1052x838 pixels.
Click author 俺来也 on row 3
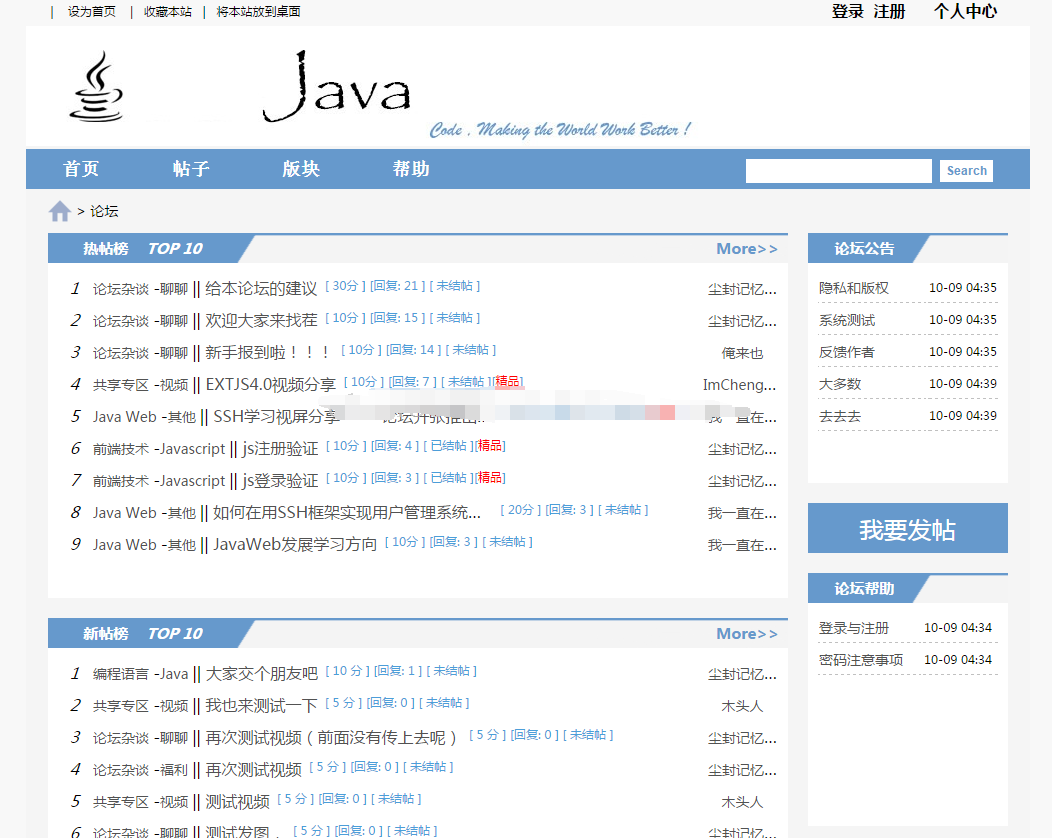[742, 353]
